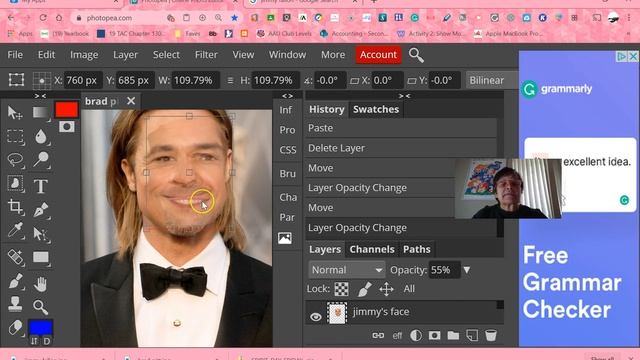Open the Bilinear interpolation dropdown
Viewport: 640px width, 360px height.
click(x=492, y=80)
